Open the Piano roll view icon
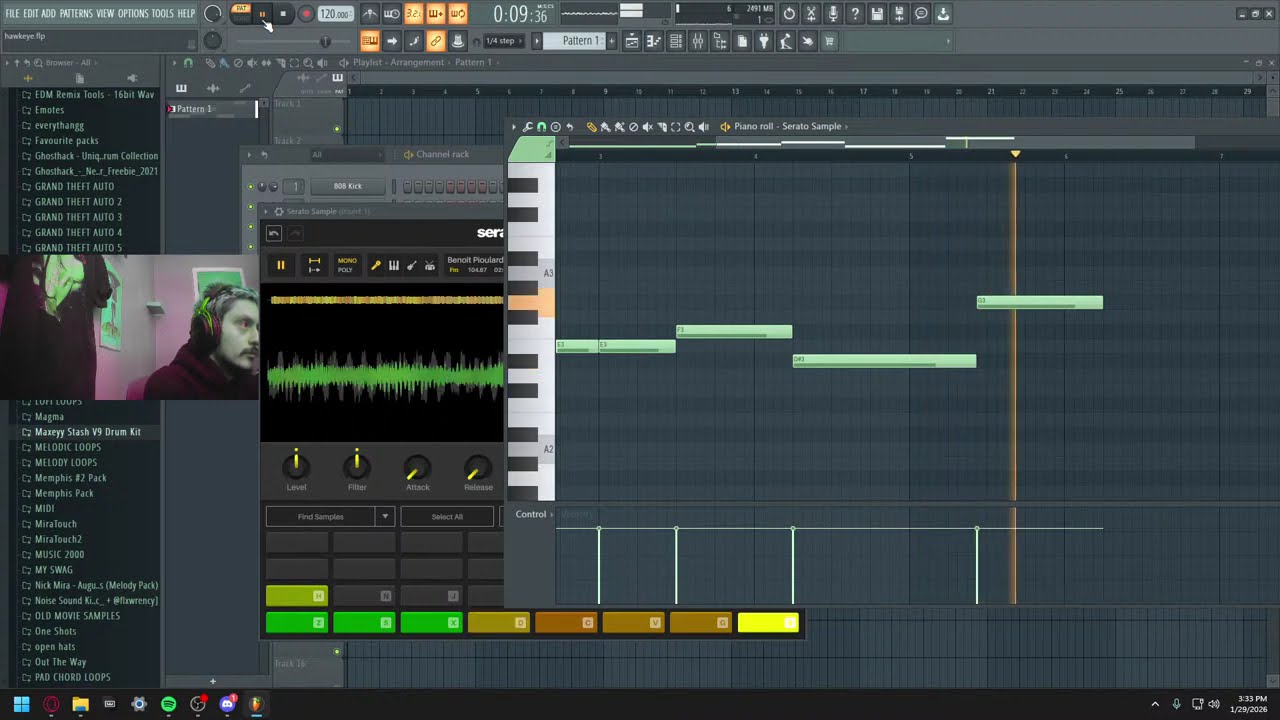Screen dimensions: 1280x720 (654, 41)
